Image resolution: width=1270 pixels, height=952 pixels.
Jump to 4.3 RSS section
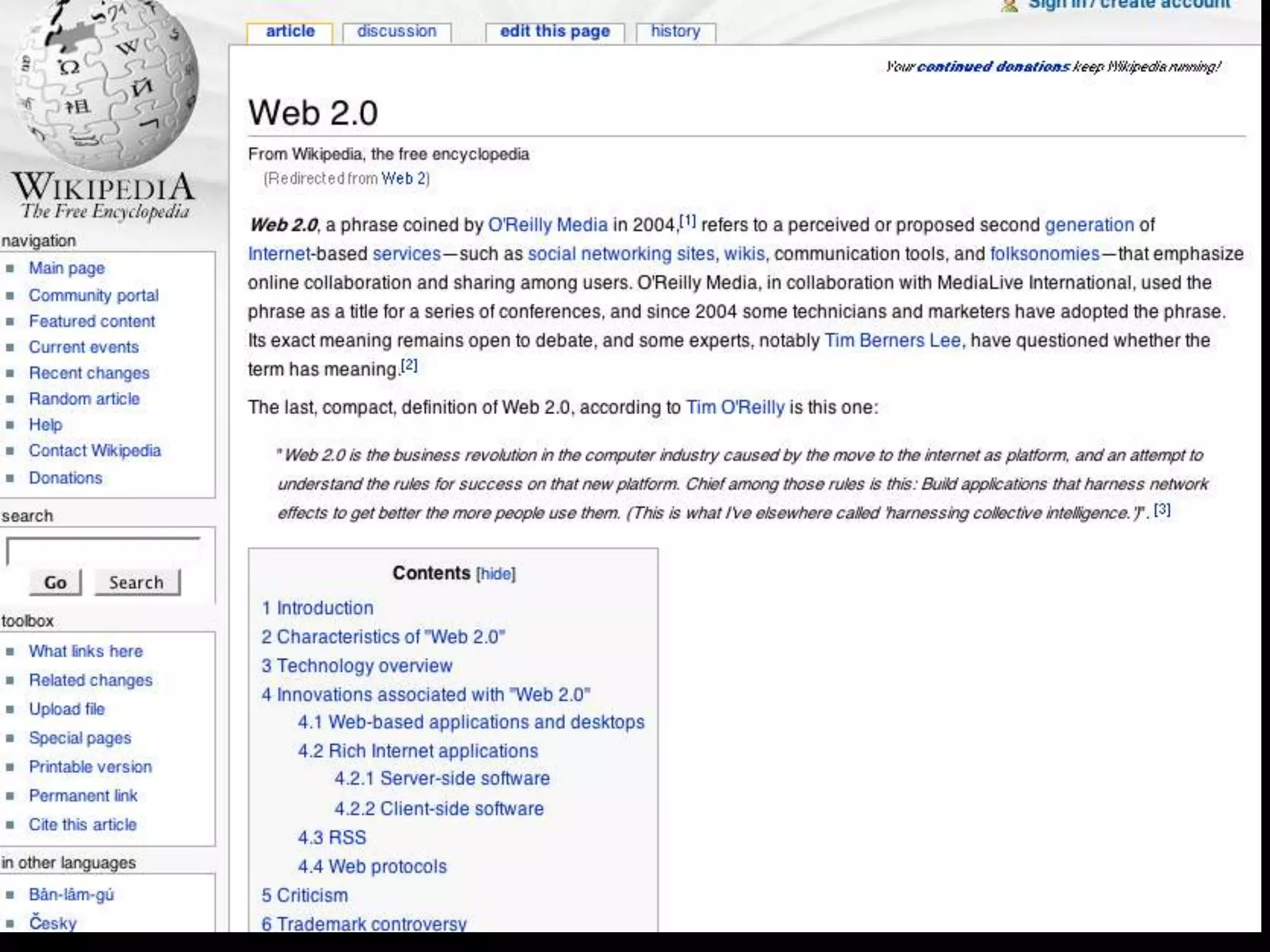(332, 838)
